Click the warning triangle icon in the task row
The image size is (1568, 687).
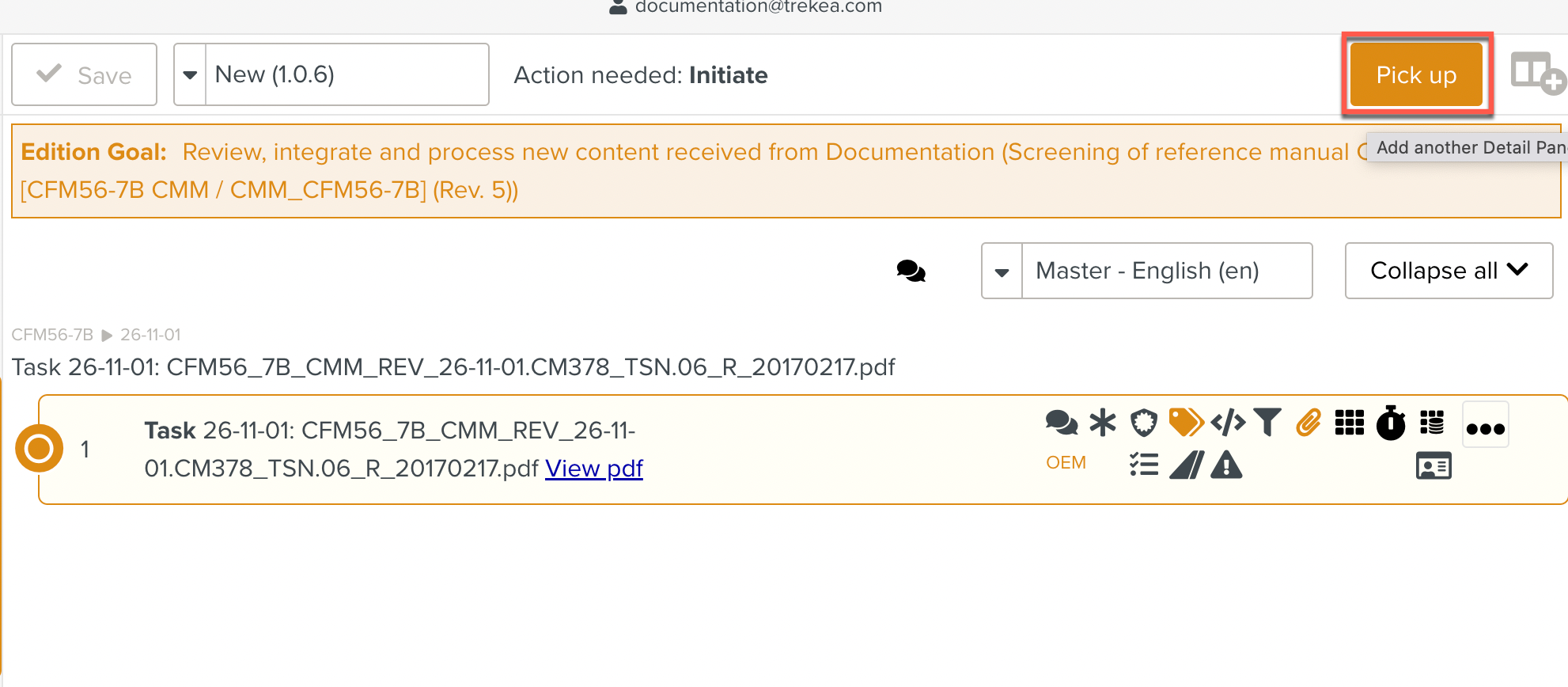(1226, 465)
